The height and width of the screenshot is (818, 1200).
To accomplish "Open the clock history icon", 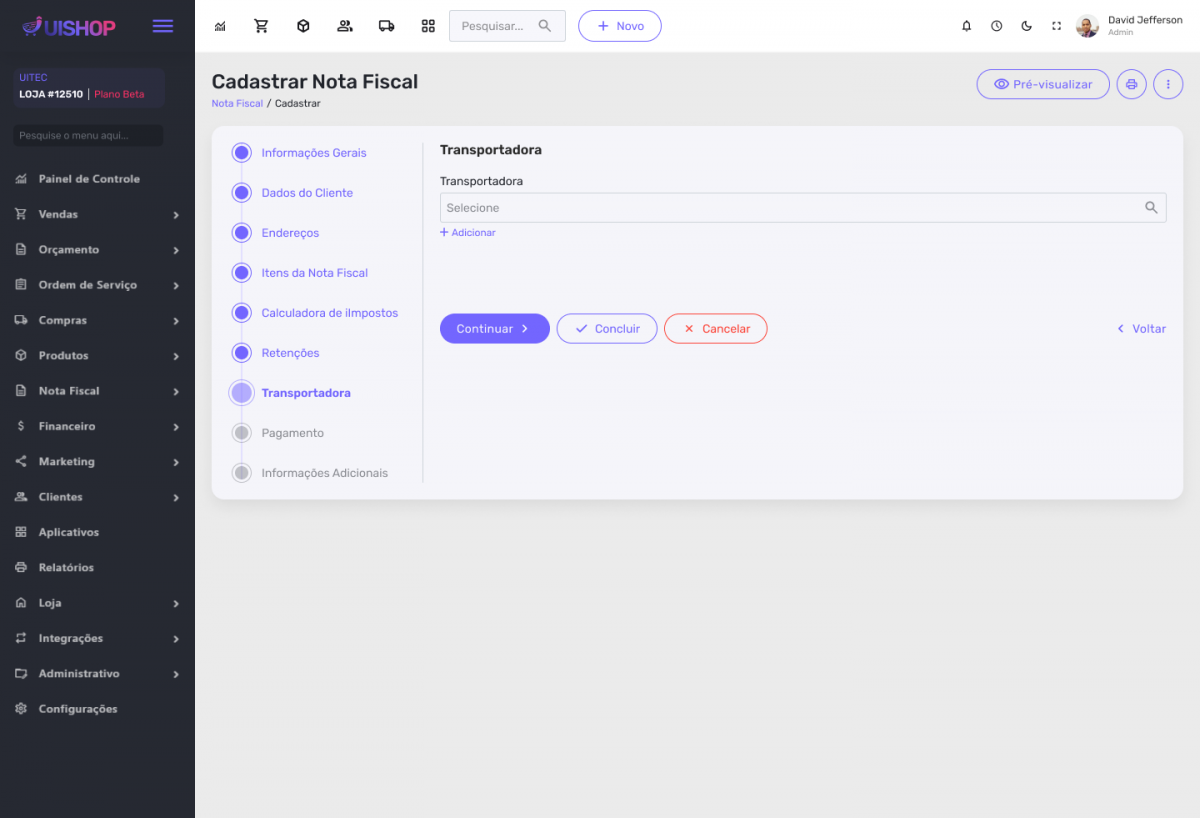I will pos(996,26).
